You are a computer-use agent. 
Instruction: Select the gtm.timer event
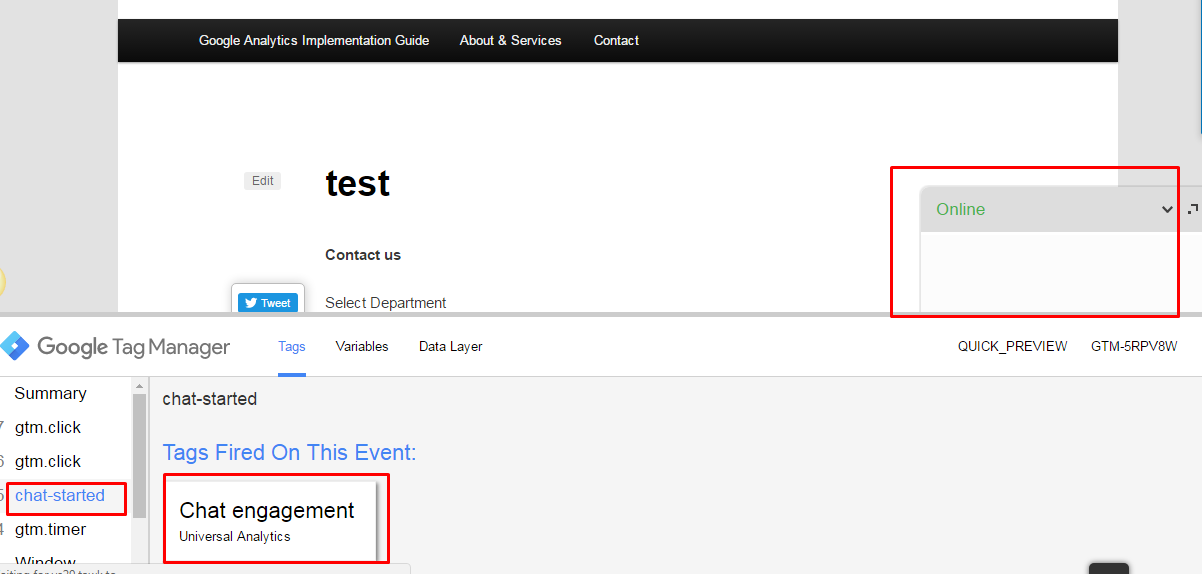[x=50, y=530]
